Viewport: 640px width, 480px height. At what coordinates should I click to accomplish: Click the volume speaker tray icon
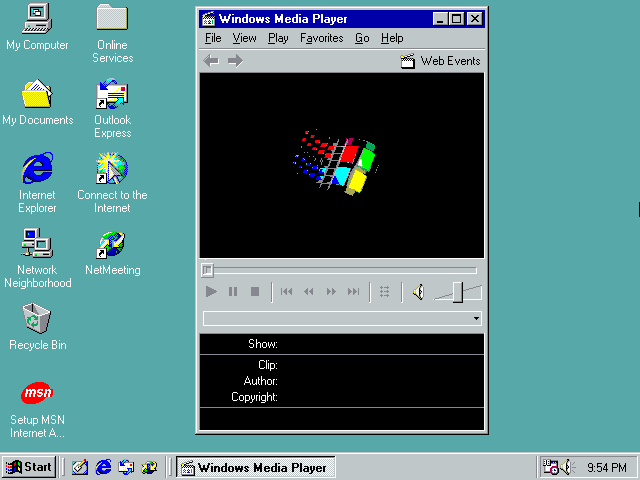click(x=567, y=467)
